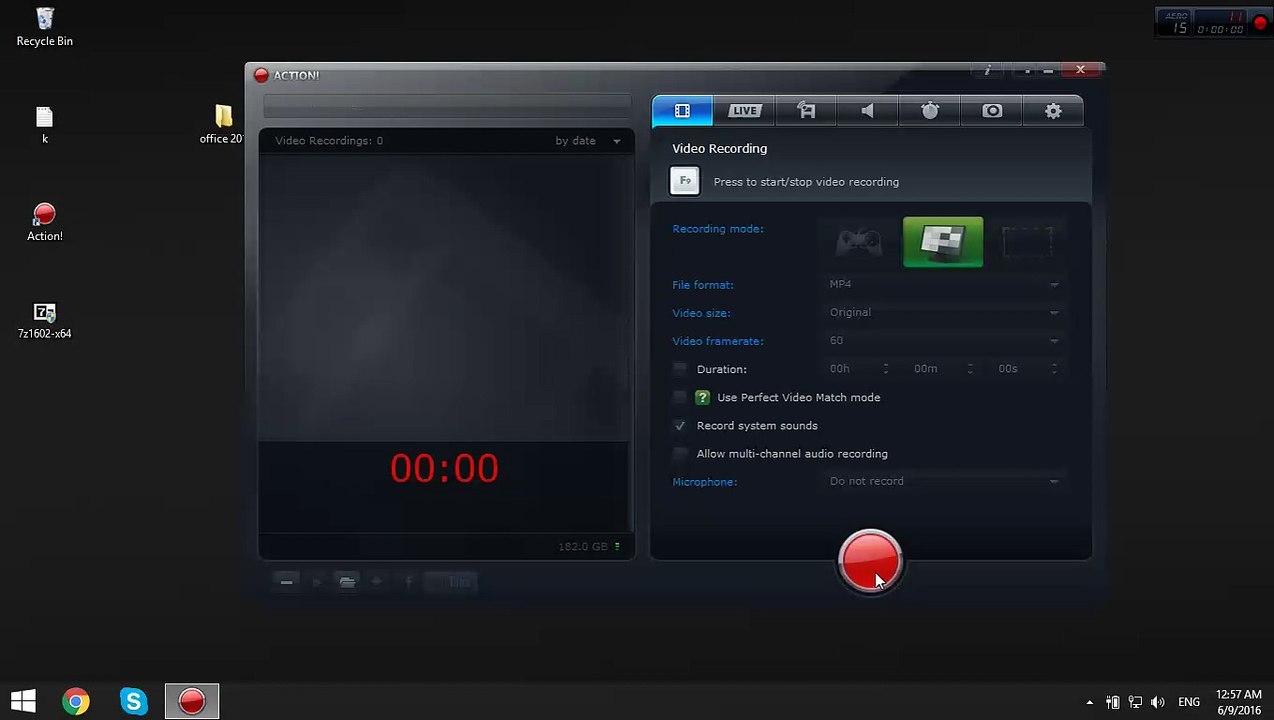This screenshot has height=720, width=1274.
Task: Click the 182.0 GB free space indicator
Action: click(x=588, y=547)
